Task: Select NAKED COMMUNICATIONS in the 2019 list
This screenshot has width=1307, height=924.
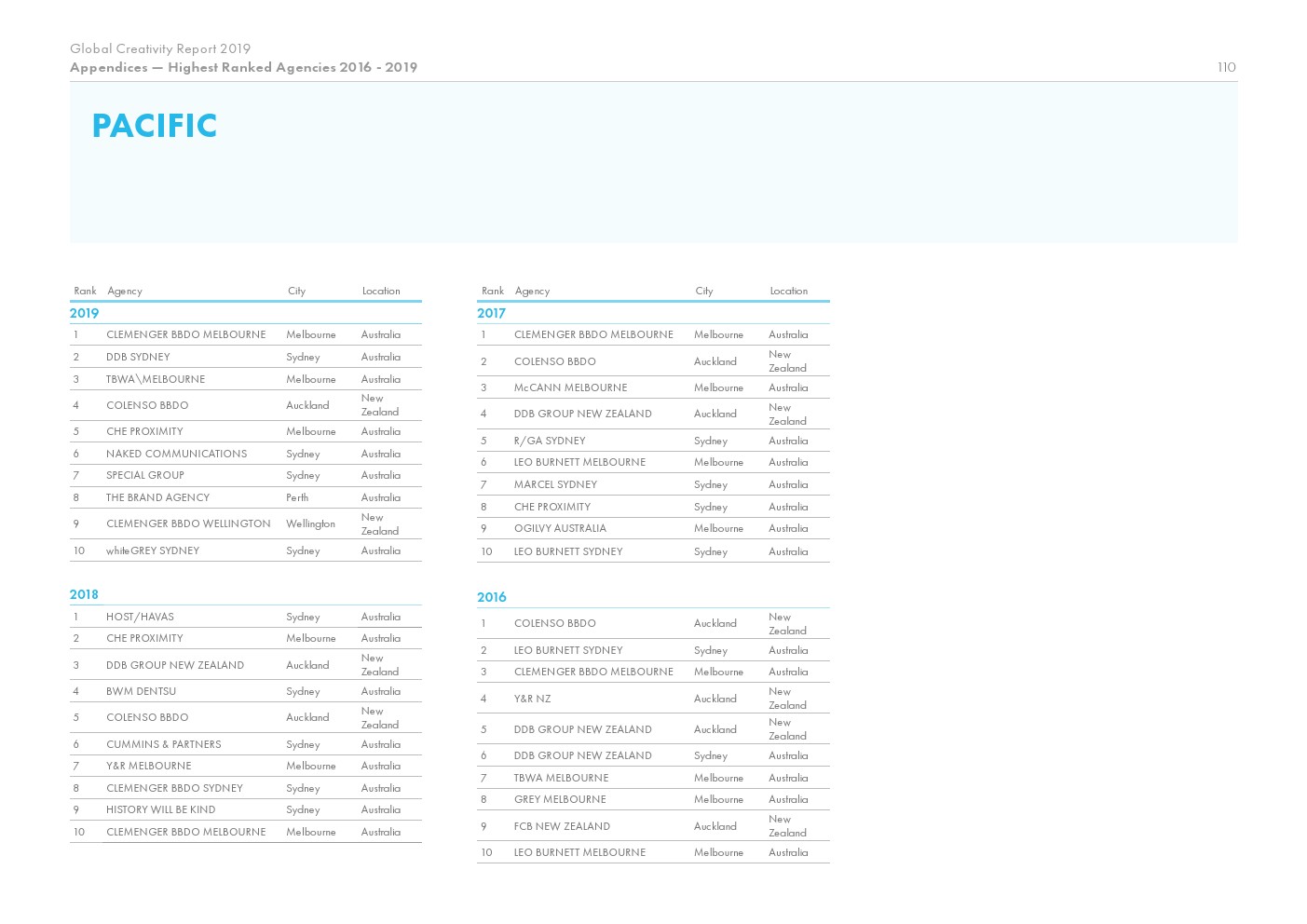Action: (177, 454)
